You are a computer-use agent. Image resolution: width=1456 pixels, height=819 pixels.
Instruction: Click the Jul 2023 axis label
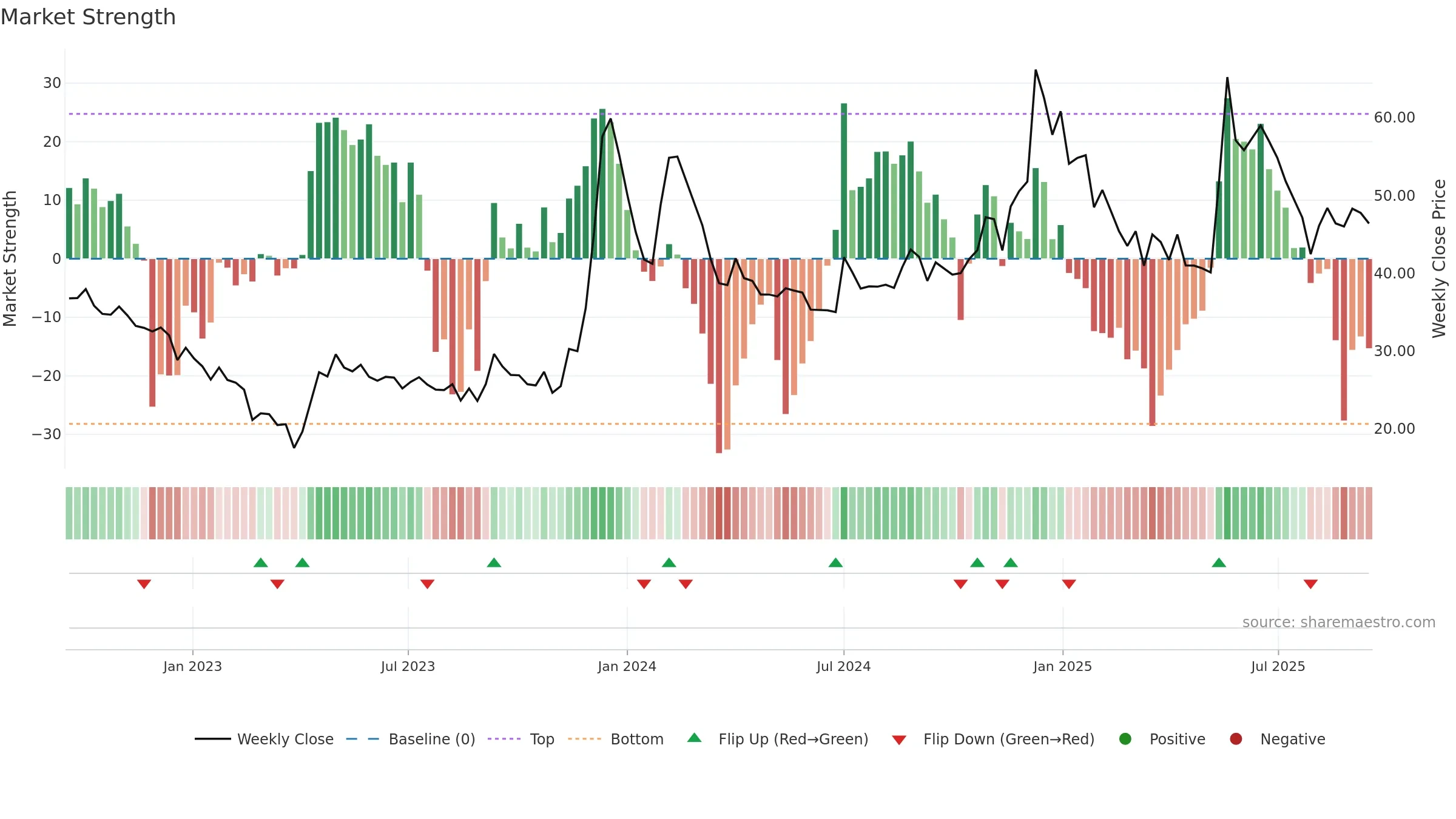(x=408, y=666)
